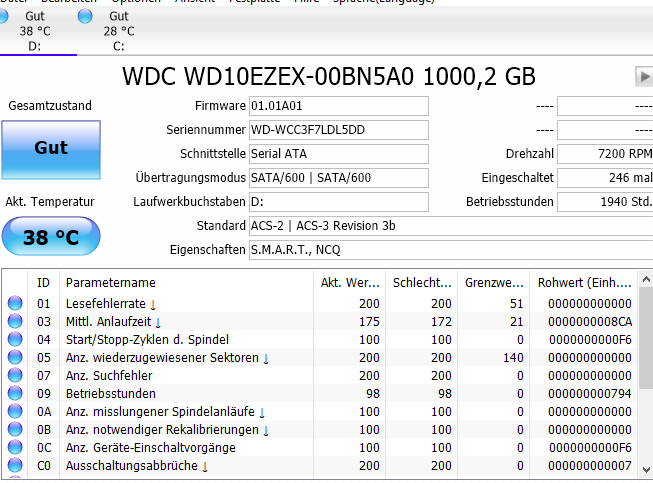The image size is (653, 483).
Task: Click the status orb for Lesefehlerrate
Action: pos(15,304)
